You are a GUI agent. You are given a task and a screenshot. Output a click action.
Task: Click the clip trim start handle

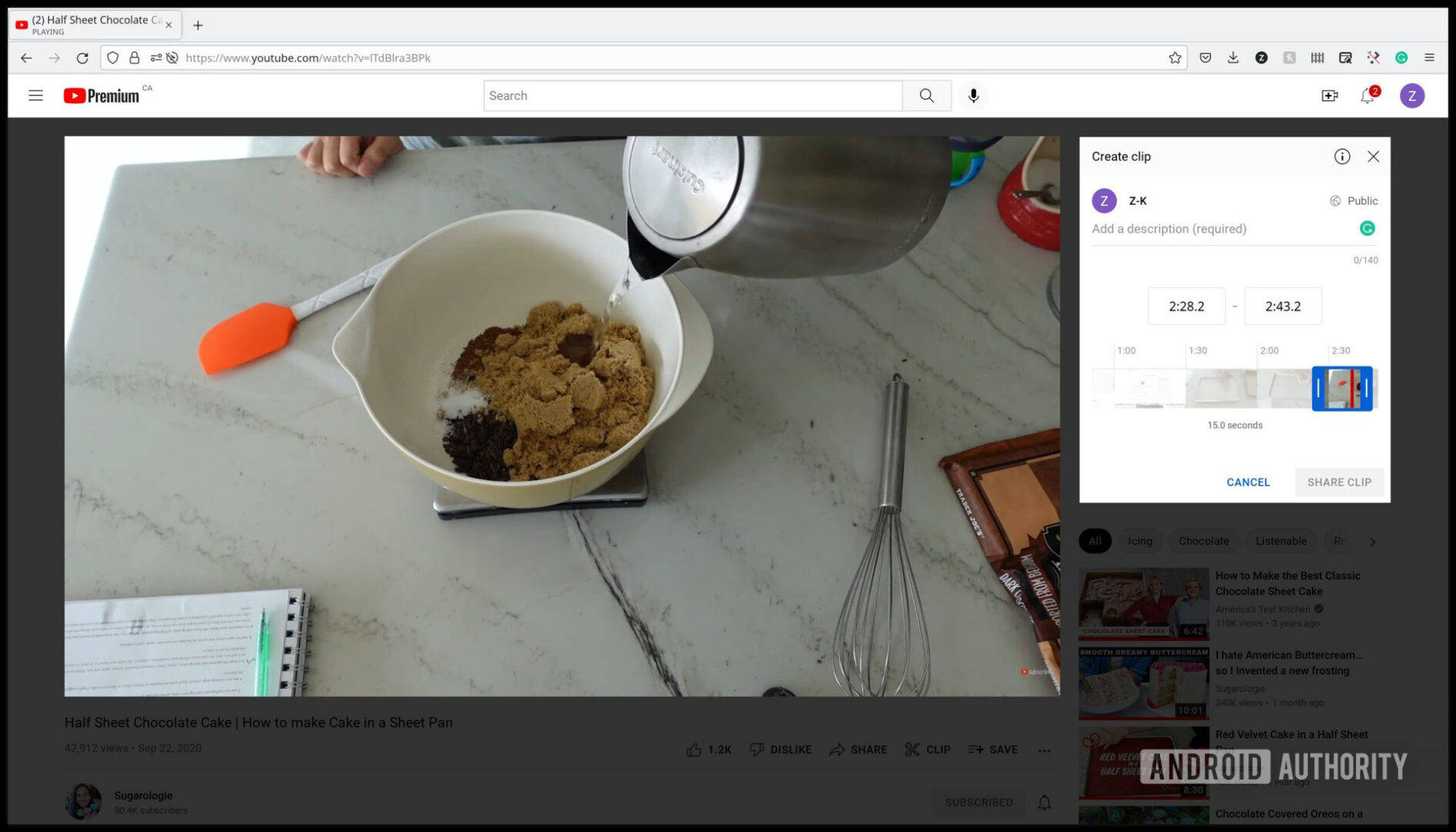point(1320,388)
